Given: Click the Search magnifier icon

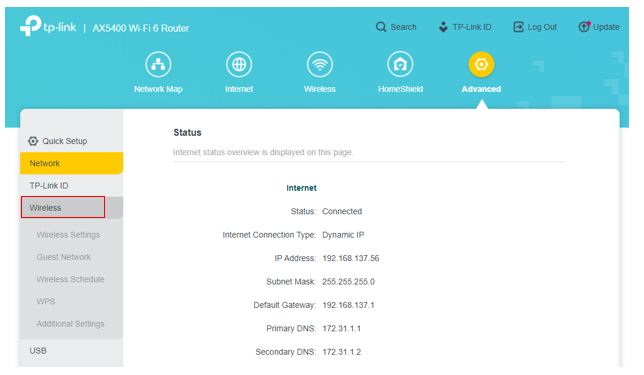Looking at the screenshot, I should pos(381,27).
